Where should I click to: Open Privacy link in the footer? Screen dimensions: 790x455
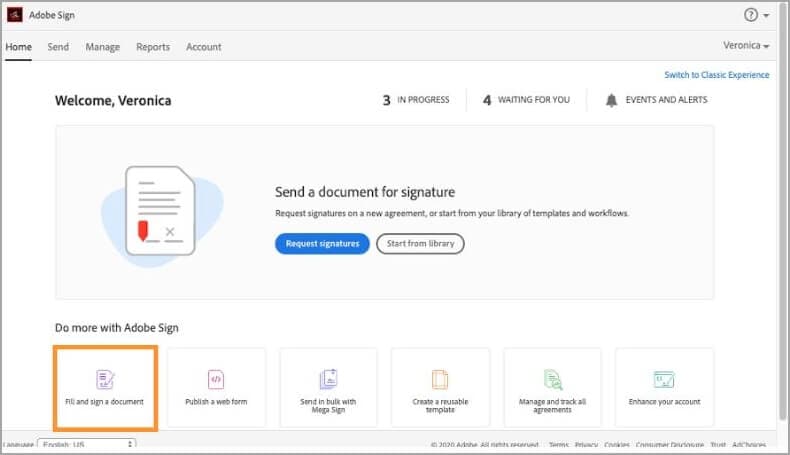pos(586,445)
